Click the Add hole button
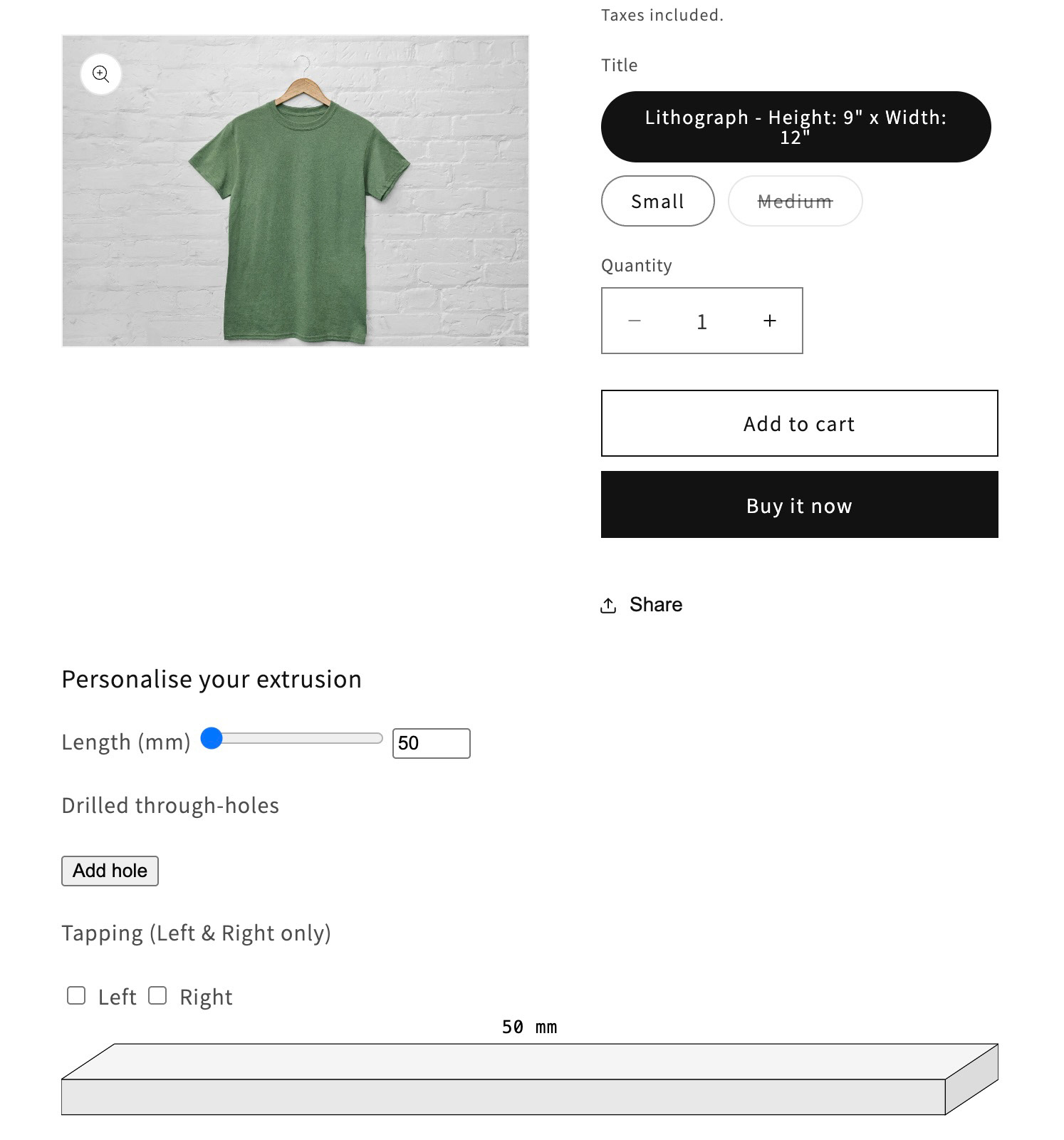 click(110, 871)
